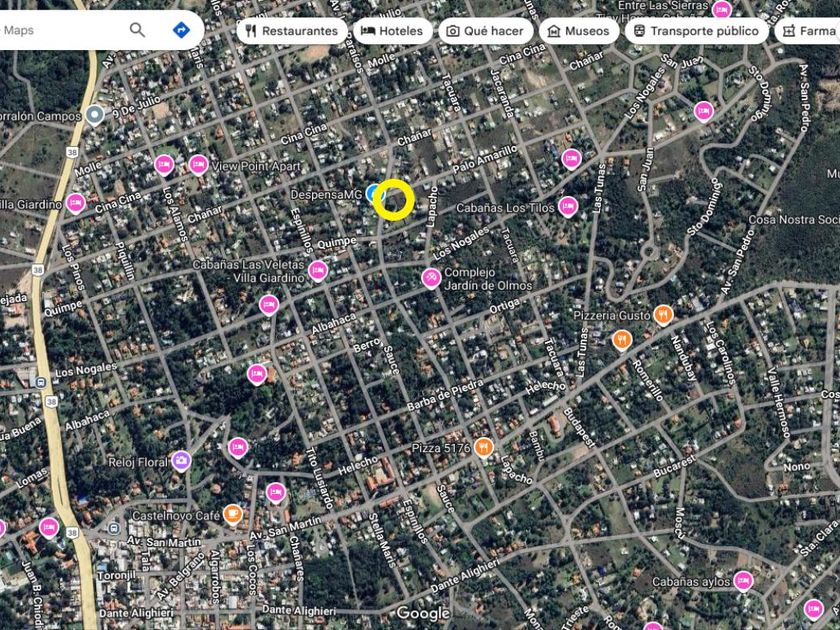Select the Hoteles category chip
This screenshot has width=840, height=630.
[392, 31]
